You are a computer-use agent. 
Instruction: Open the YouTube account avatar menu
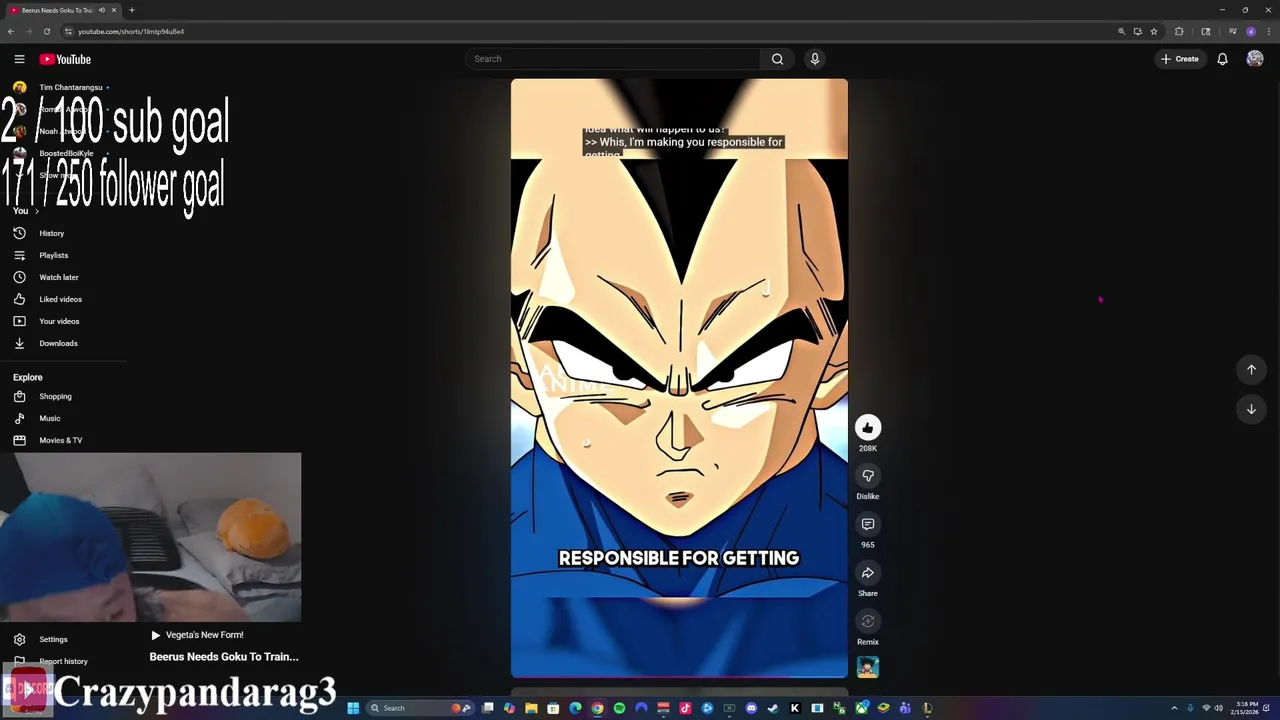click(1255, 59)
